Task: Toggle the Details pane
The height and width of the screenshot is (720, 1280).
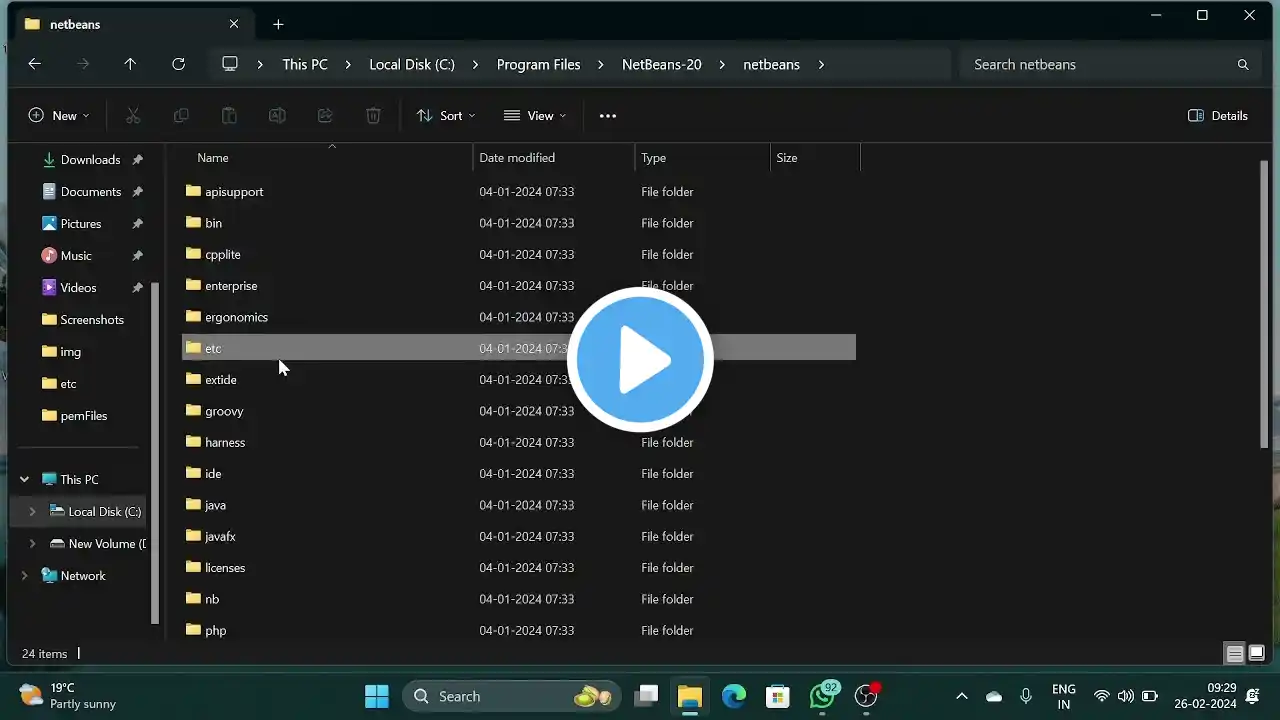Action: coord(1218,116)
